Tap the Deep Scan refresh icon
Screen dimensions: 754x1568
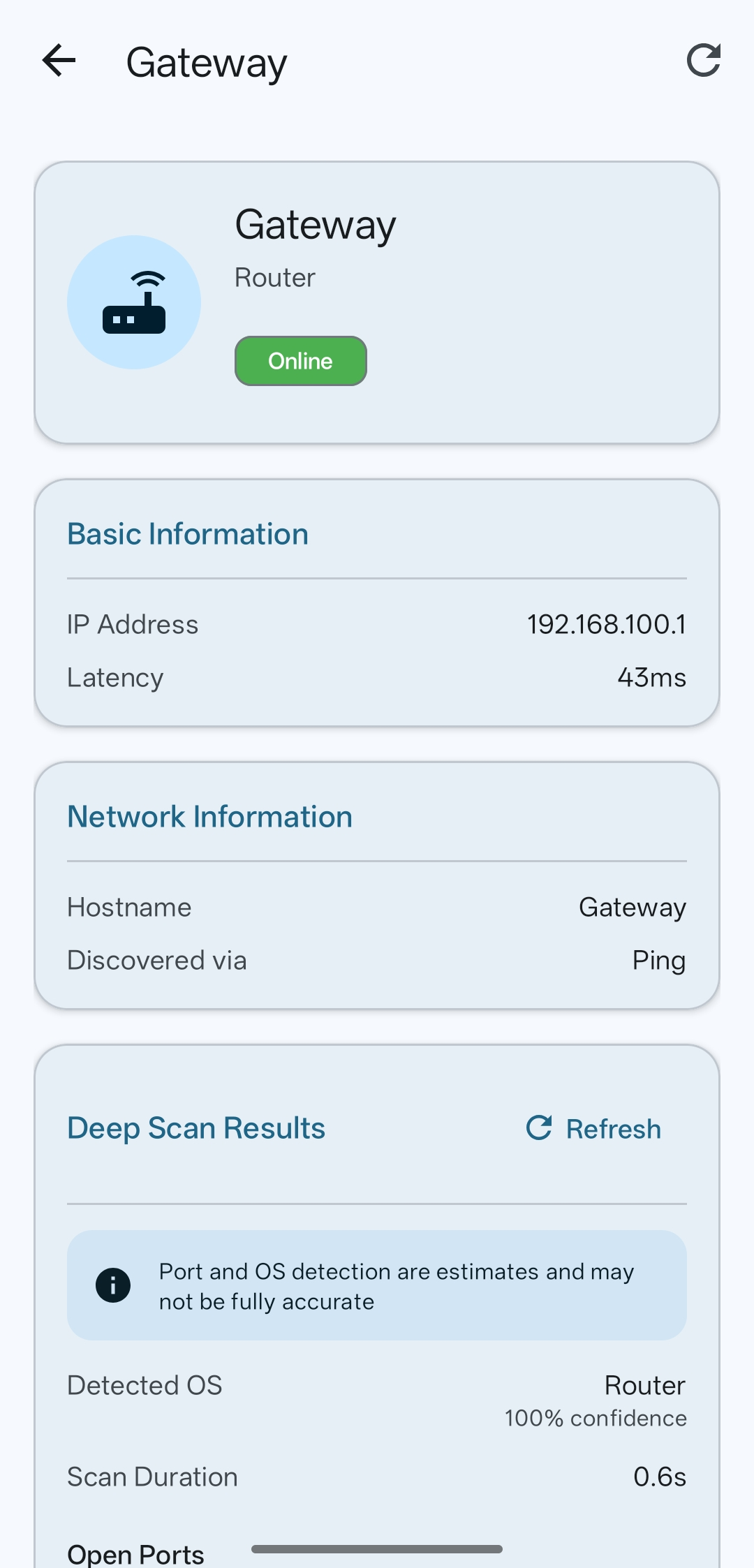click(539, 1128)
